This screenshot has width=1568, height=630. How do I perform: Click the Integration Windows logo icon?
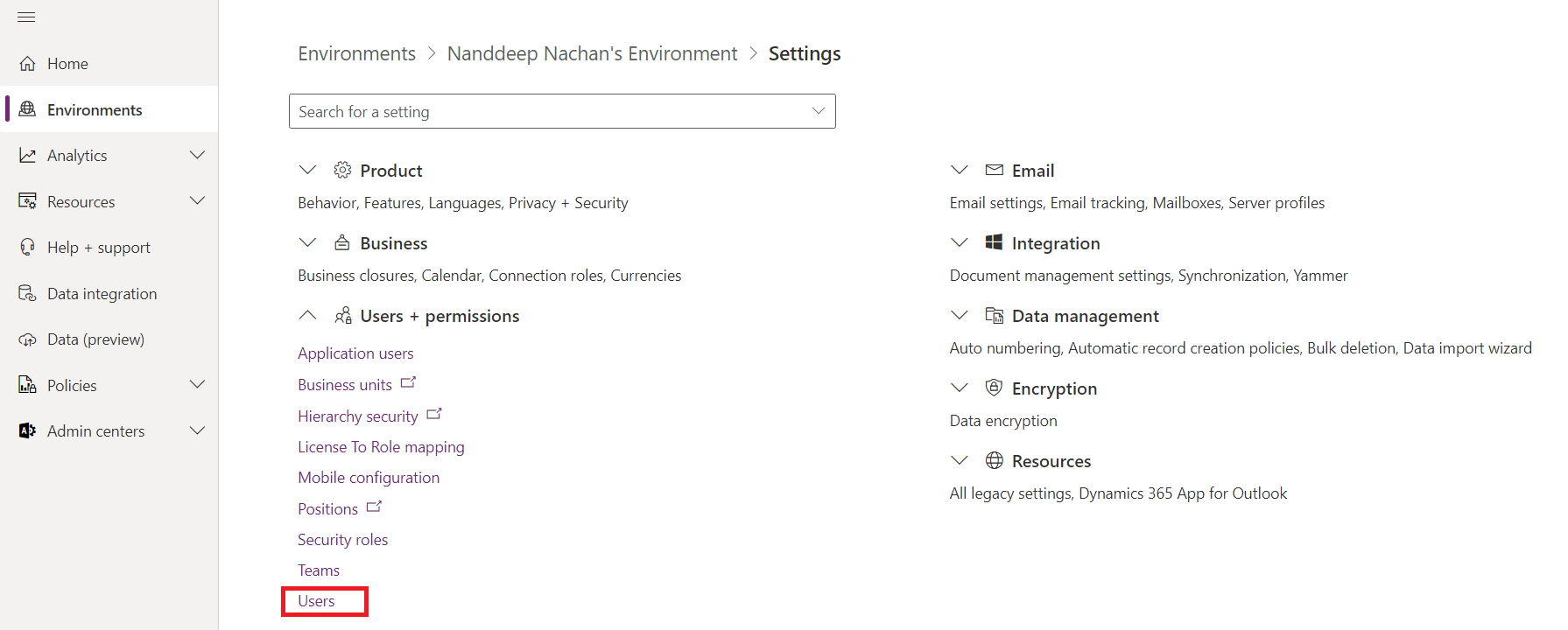pyautogui.click(x=995, y=242)
